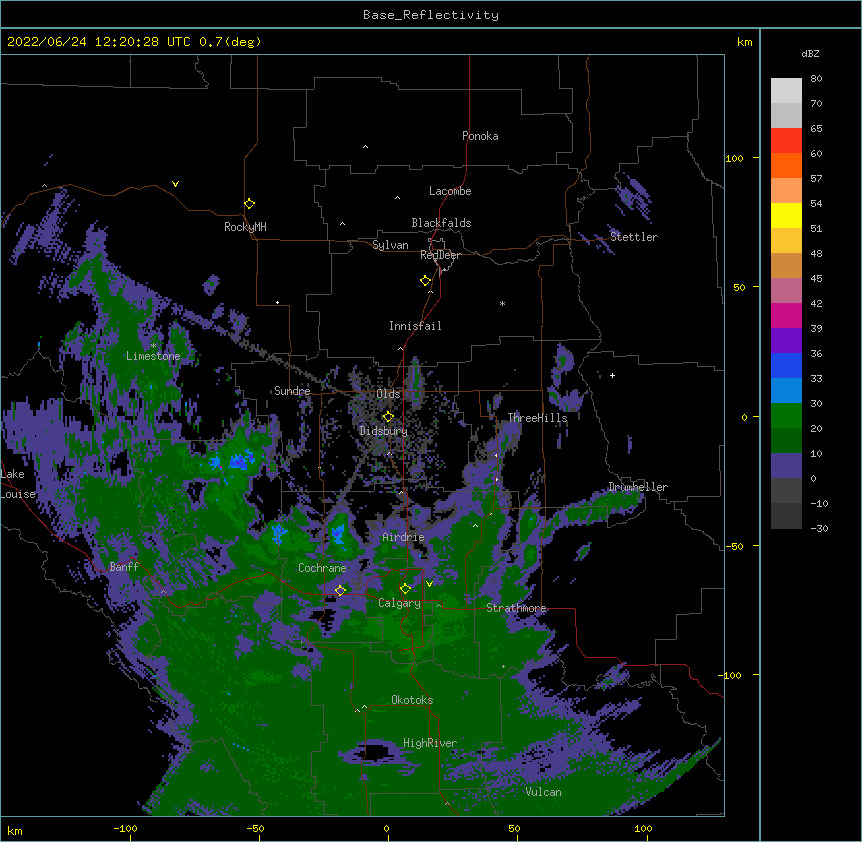This screenshot has height=842, width=862.
Task: Select the 36 dBZ blue legend swatch
Action: tap(786, 365)
